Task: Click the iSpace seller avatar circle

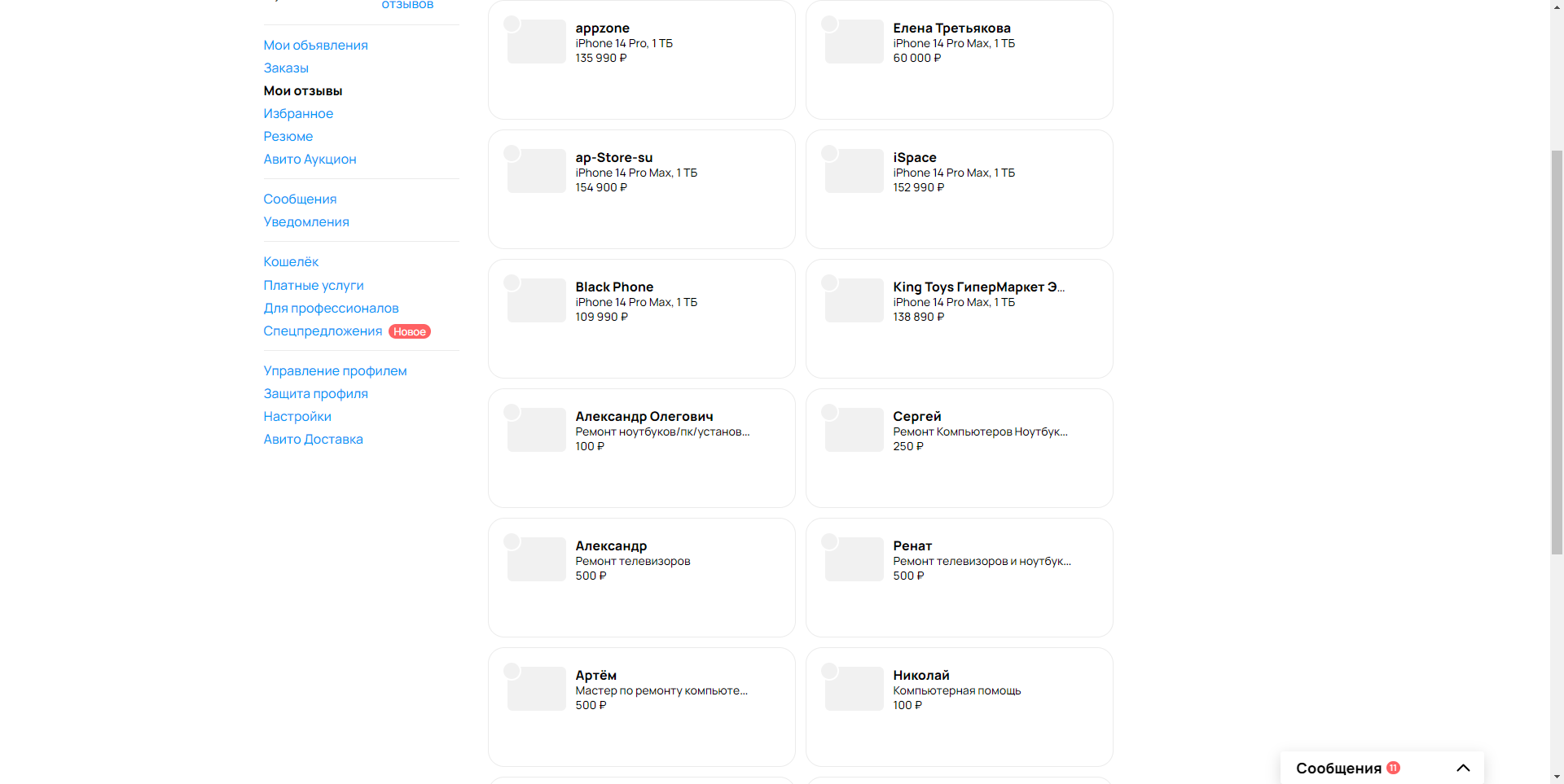Action: click(829, 153)
